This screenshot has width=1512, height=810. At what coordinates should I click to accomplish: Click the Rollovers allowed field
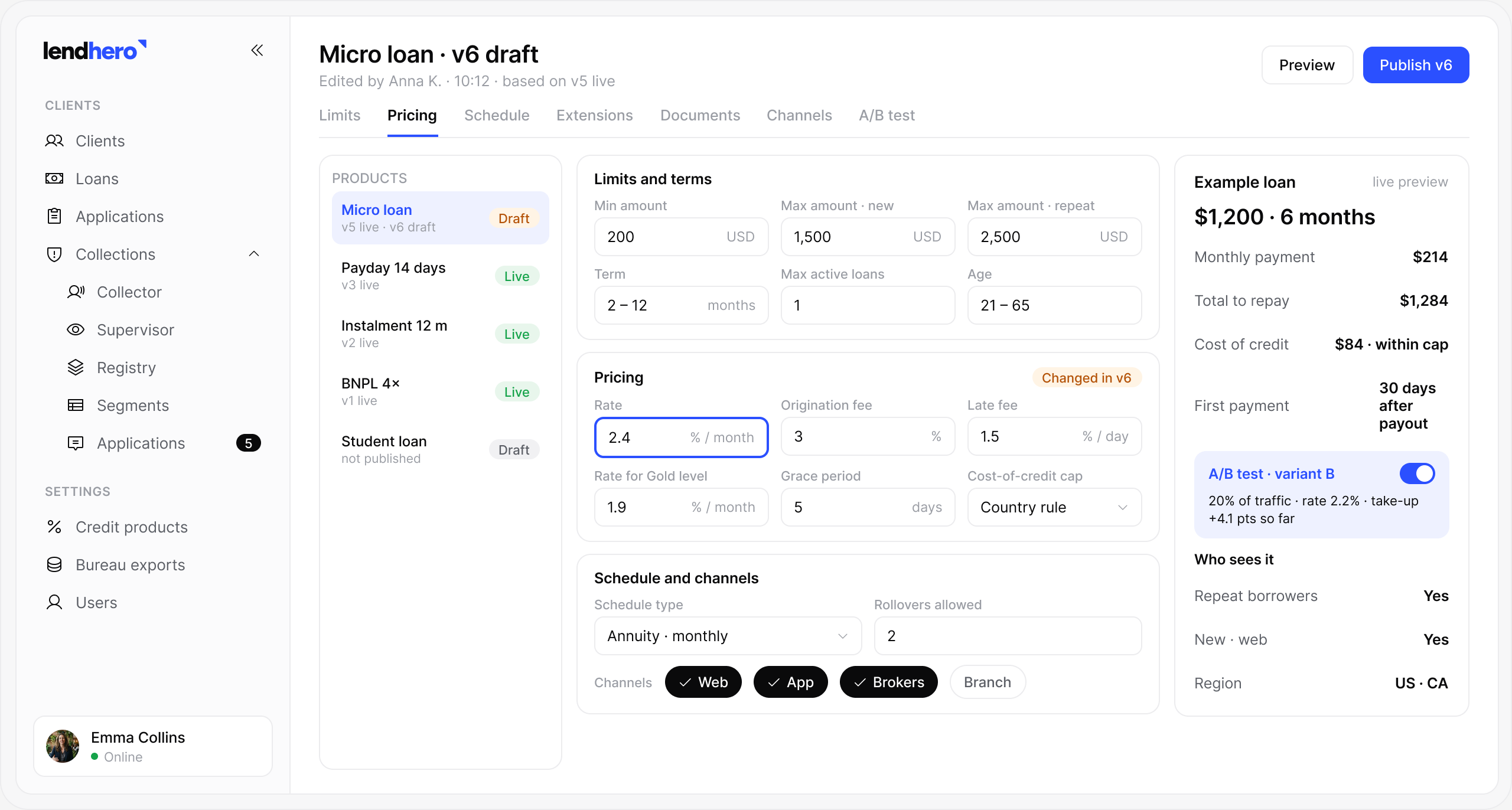(x=1008, y=636)
